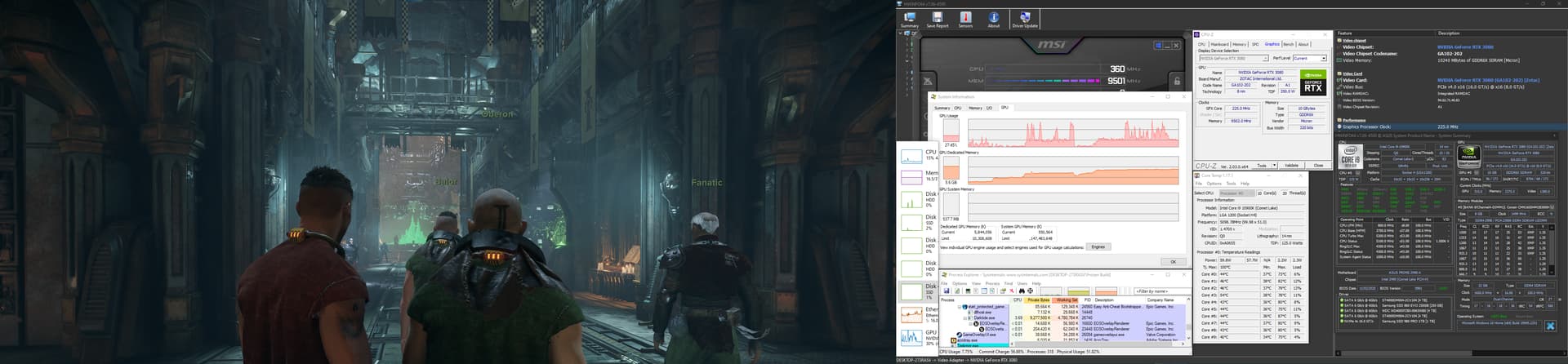1568x364 pixels.
Task: Open Select CPU dropdown in Core Temp
Action: pos(1237,193)
